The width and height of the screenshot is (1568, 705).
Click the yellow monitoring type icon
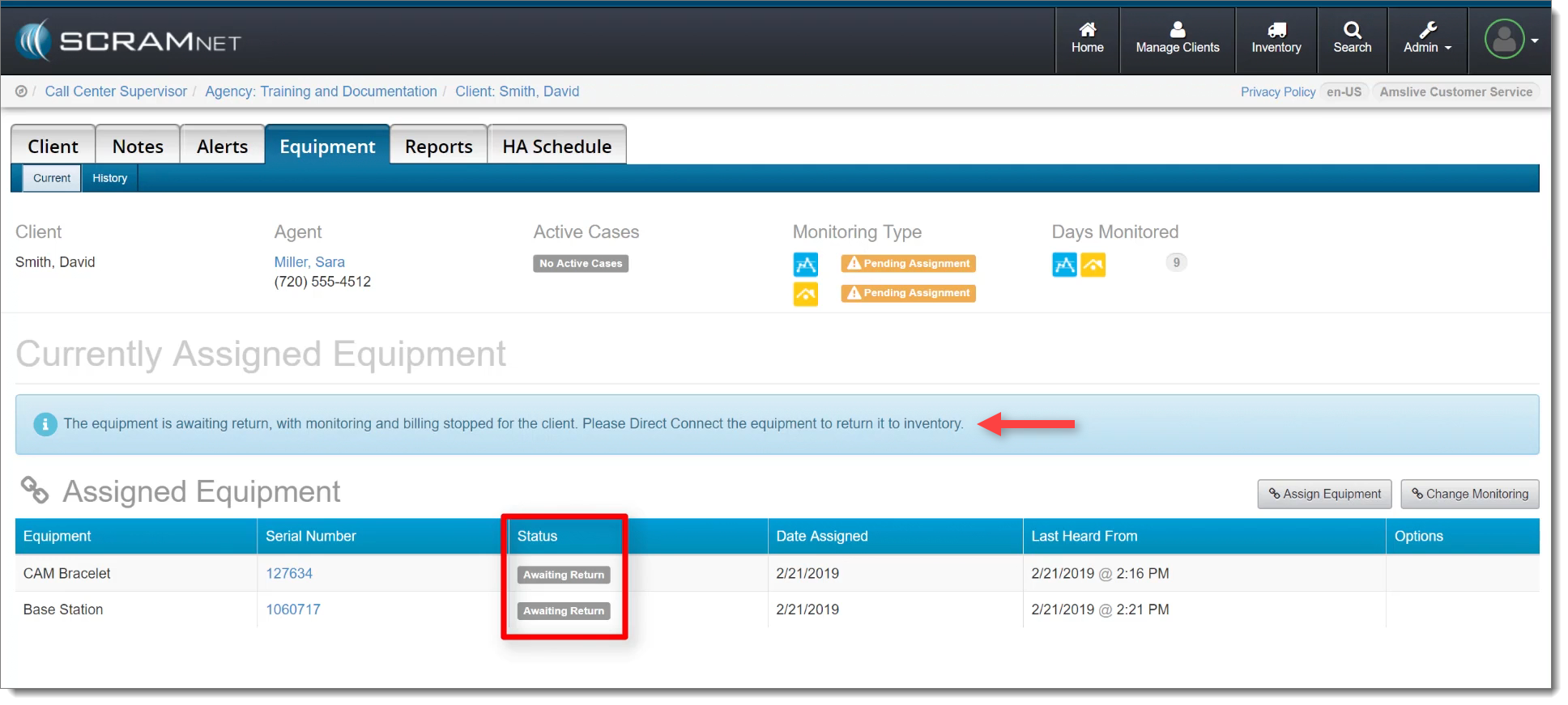click(x=805, y=294)
